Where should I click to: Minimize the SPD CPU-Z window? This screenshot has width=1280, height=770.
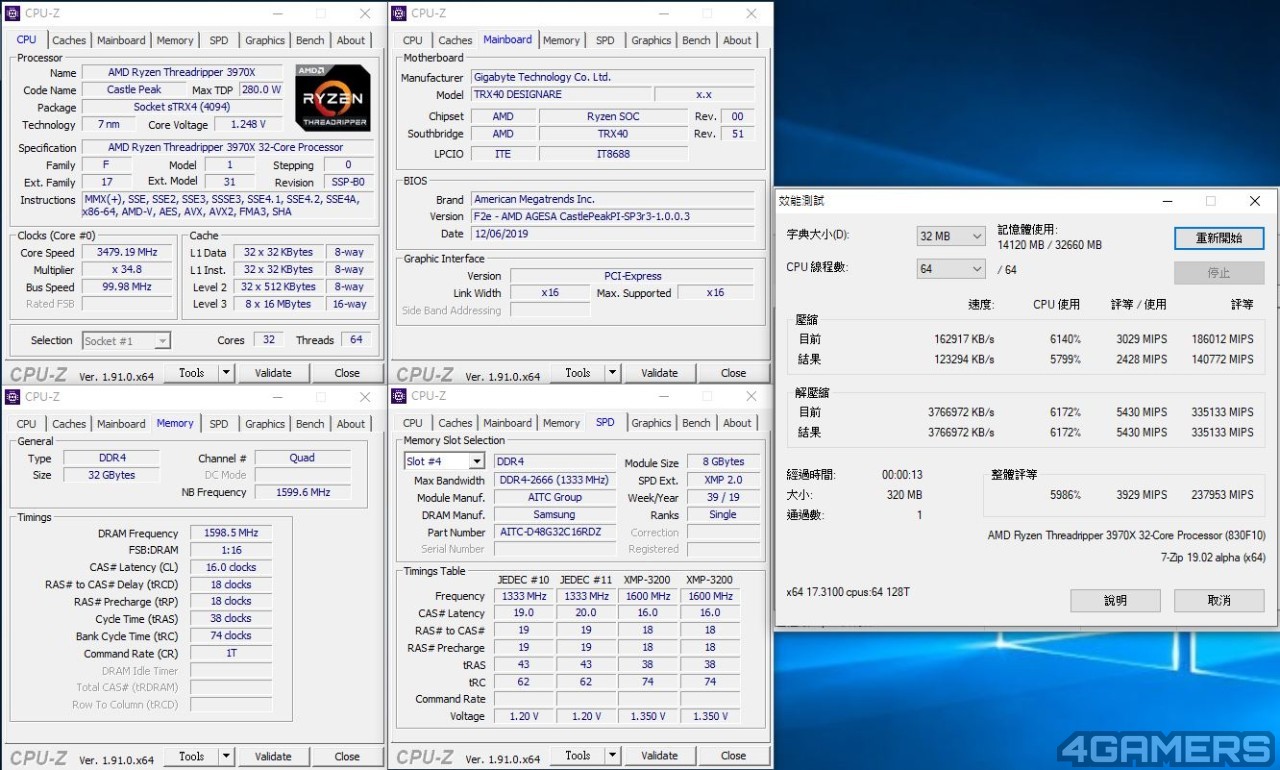click(x=665, y=396)
